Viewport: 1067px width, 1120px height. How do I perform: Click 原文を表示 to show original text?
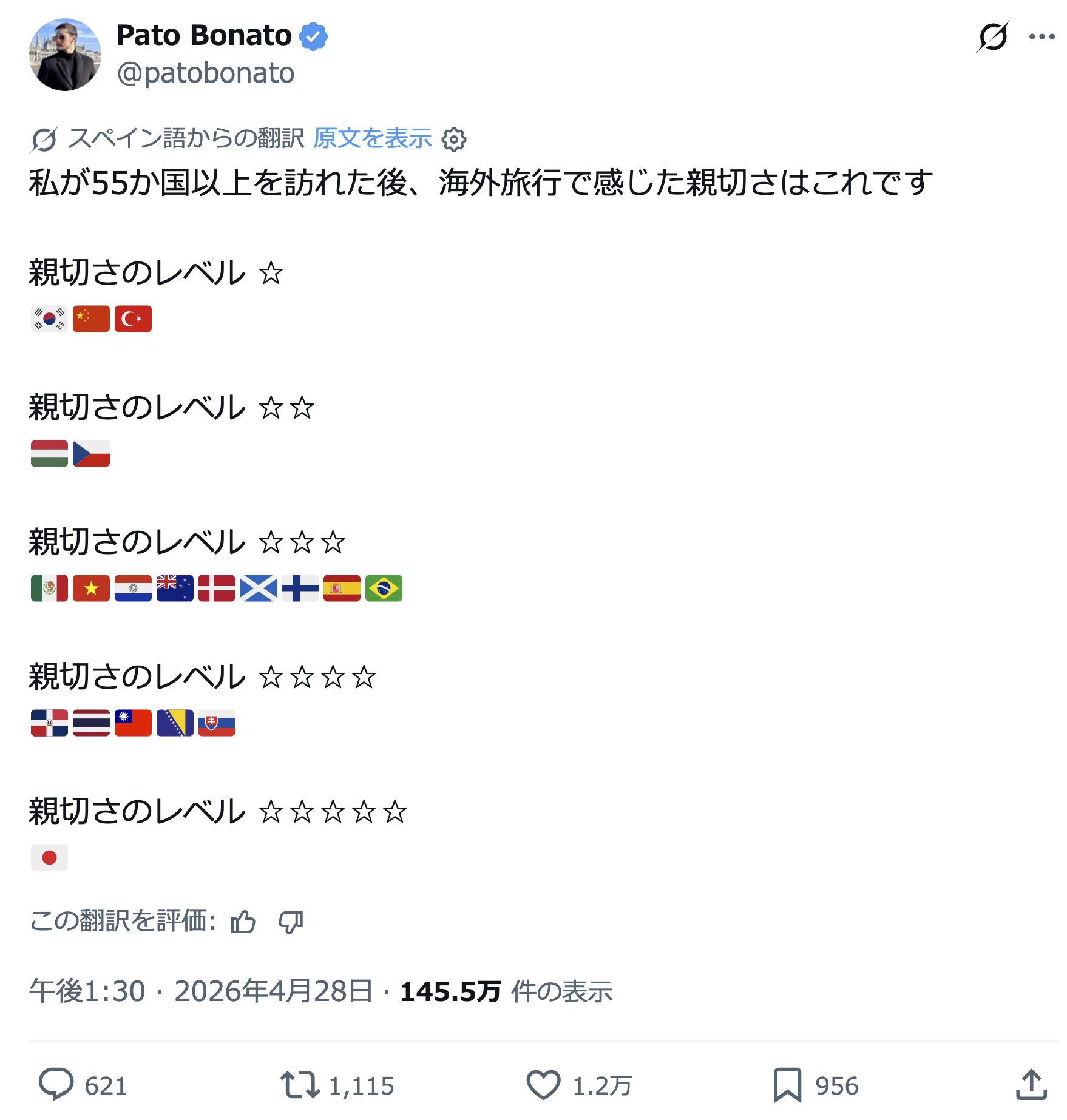pyautogui.click(x=372, y=138)
